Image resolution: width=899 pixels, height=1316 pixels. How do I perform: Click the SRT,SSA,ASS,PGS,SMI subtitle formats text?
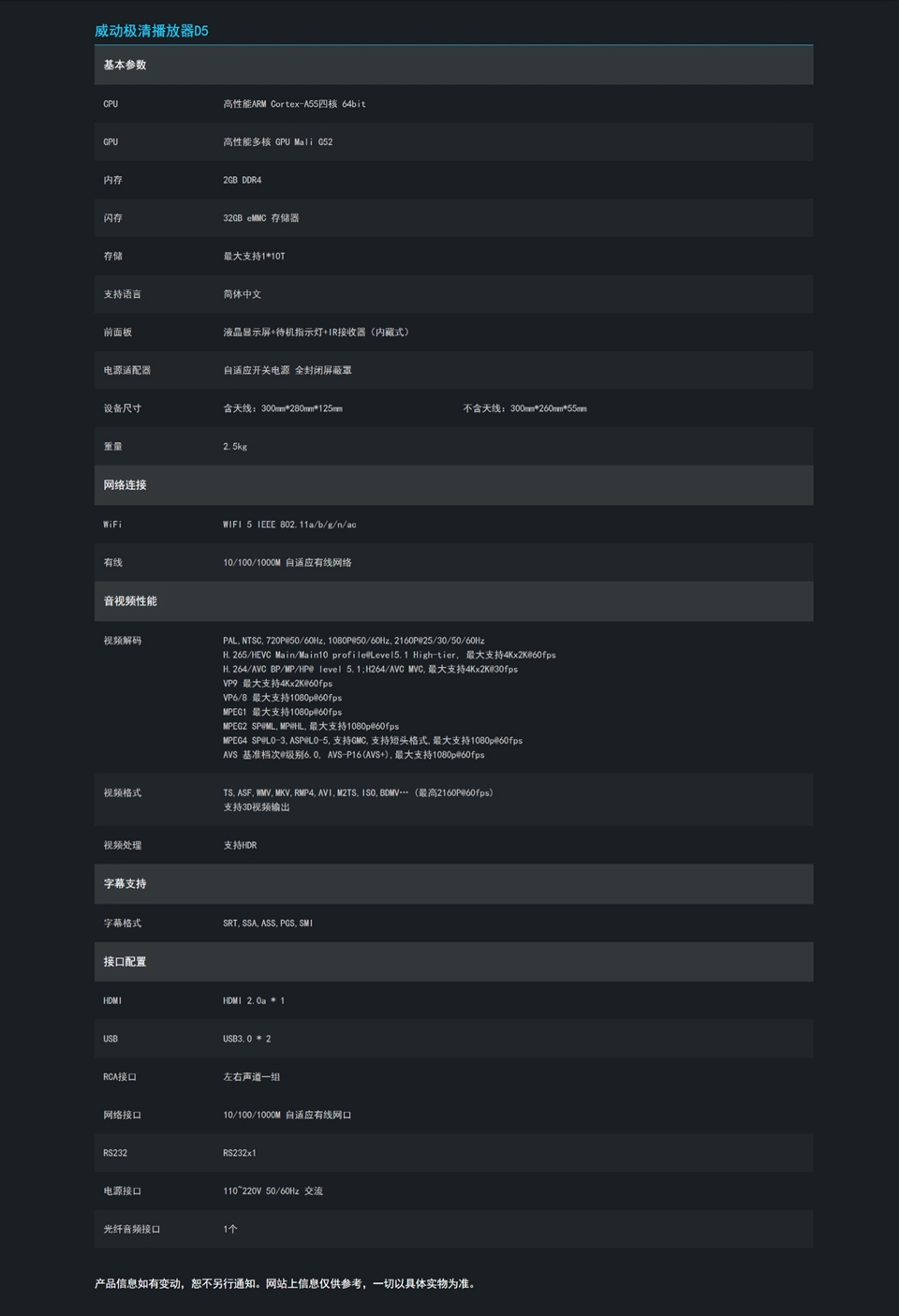point(268,924)
